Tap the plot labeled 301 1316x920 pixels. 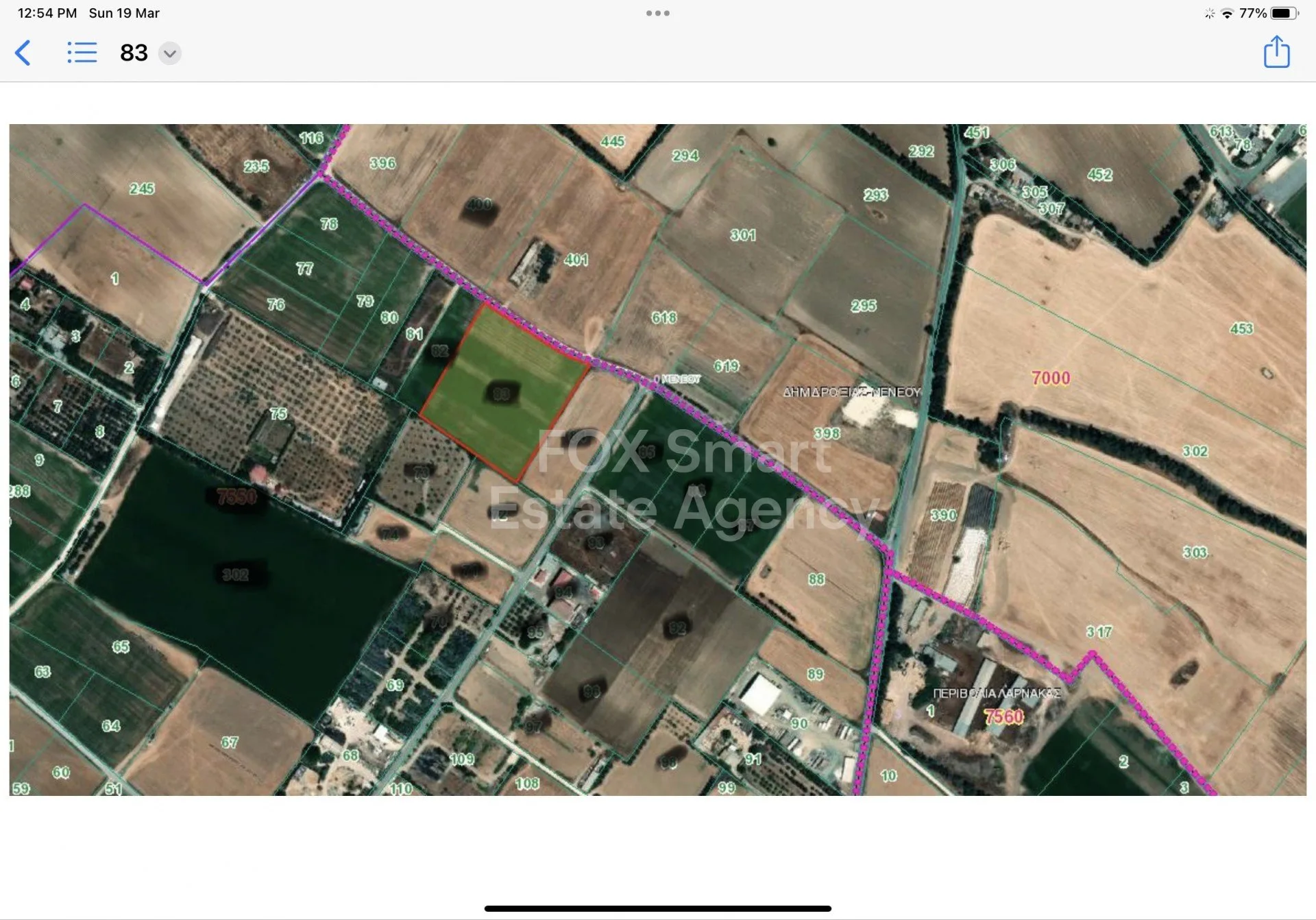point(743,235)
